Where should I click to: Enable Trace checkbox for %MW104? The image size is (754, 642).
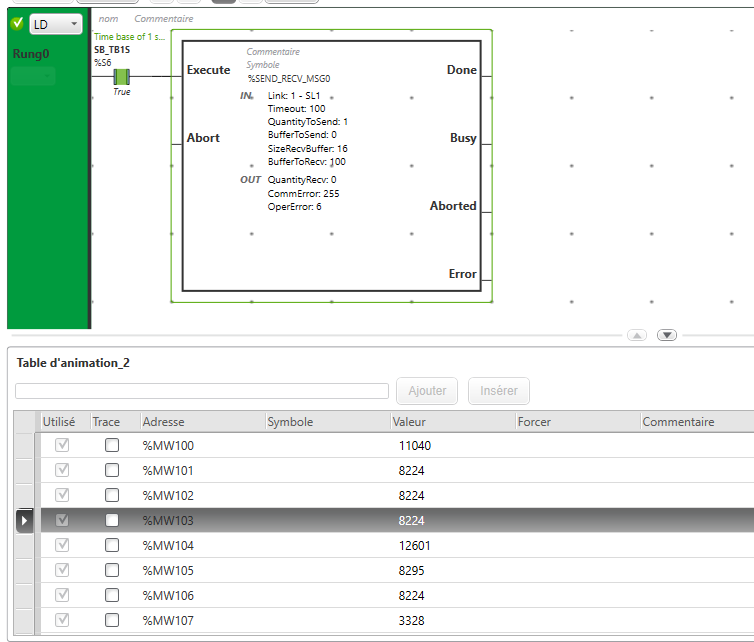(x=112, y=545)
